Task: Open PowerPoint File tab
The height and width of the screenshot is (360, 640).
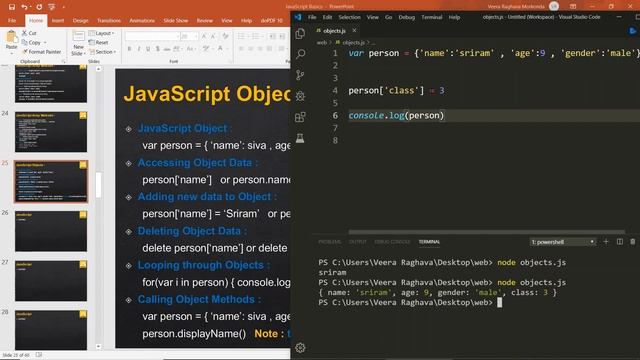Action: coord(12,20)
